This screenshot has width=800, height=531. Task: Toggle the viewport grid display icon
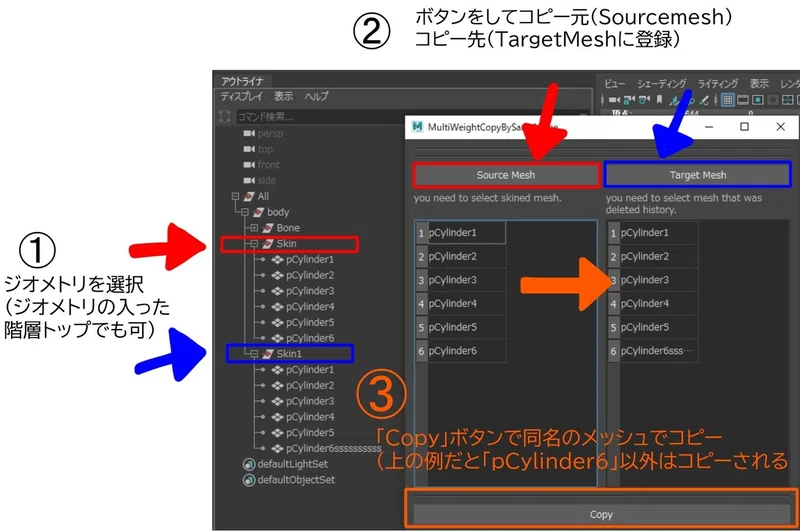click(728, 99)
